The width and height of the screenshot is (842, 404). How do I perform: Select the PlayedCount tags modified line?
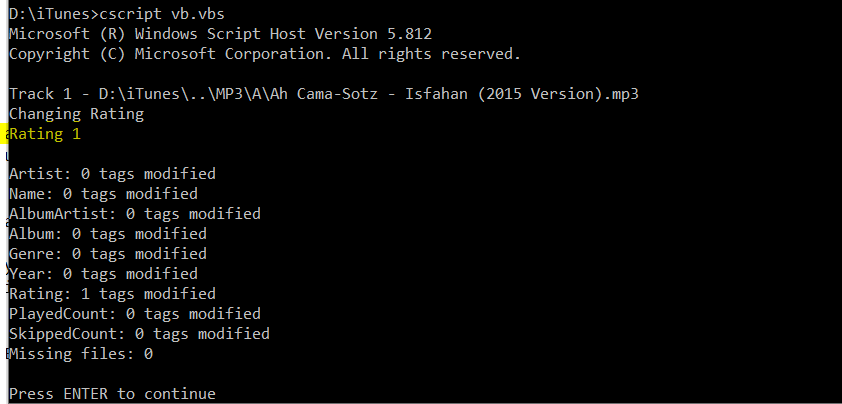(x=135, y=314)
